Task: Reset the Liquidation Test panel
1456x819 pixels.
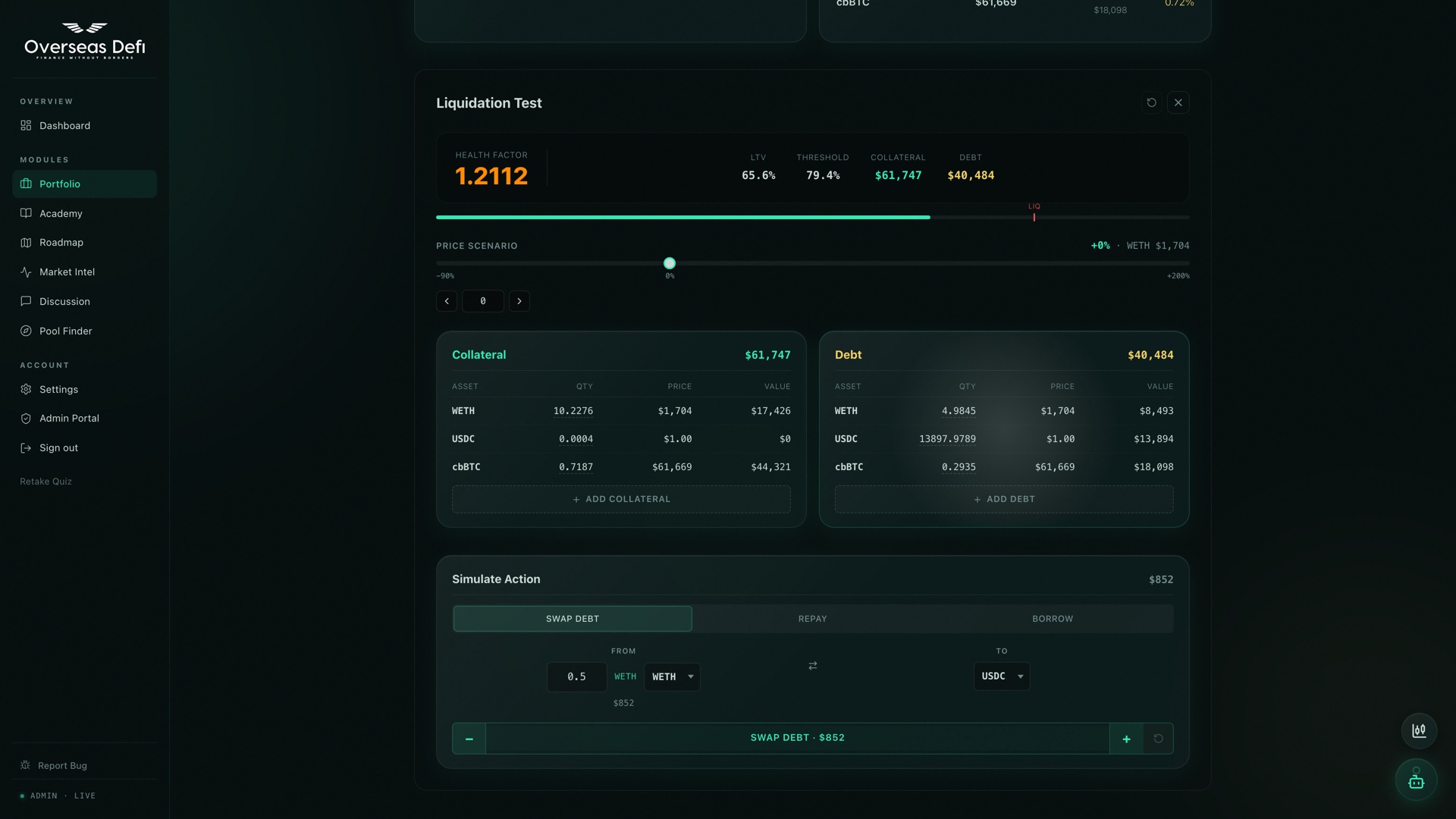Action: (1151, 102)
